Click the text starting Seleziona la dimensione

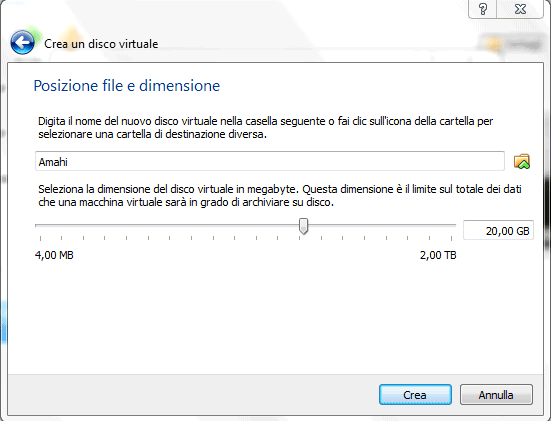[280, 196]
